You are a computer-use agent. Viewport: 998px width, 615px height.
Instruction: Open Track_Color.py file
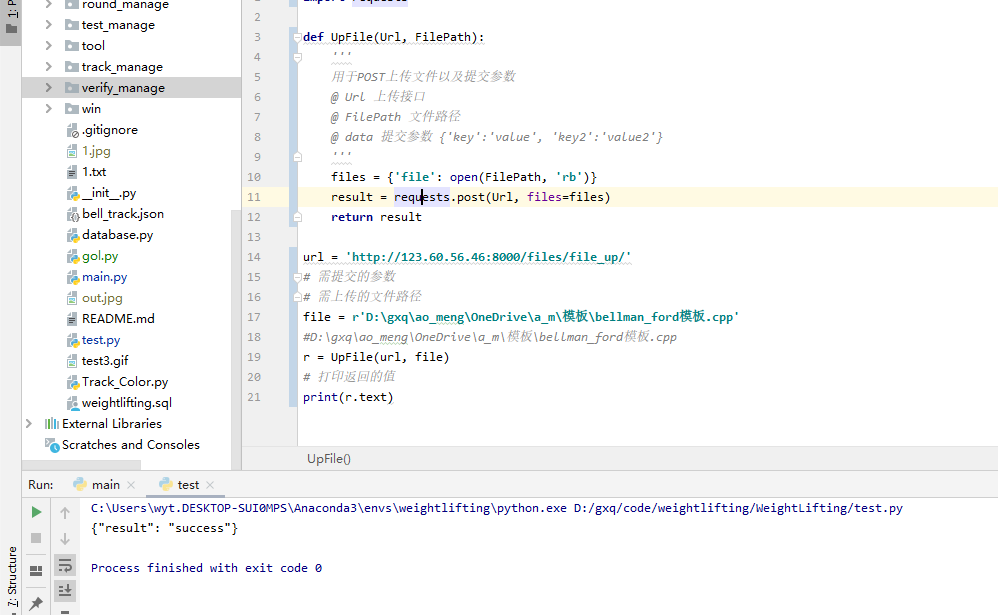125,382
